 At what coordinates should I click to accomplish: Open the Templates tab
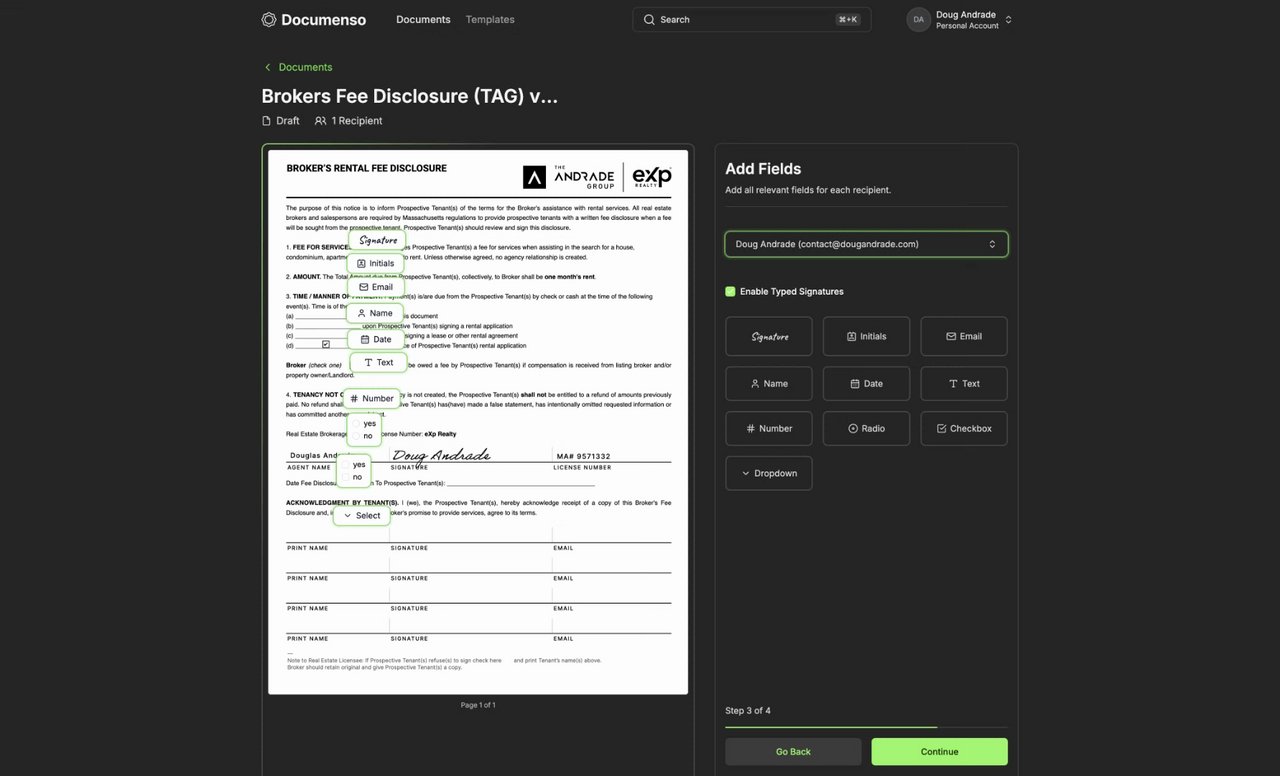490,20
